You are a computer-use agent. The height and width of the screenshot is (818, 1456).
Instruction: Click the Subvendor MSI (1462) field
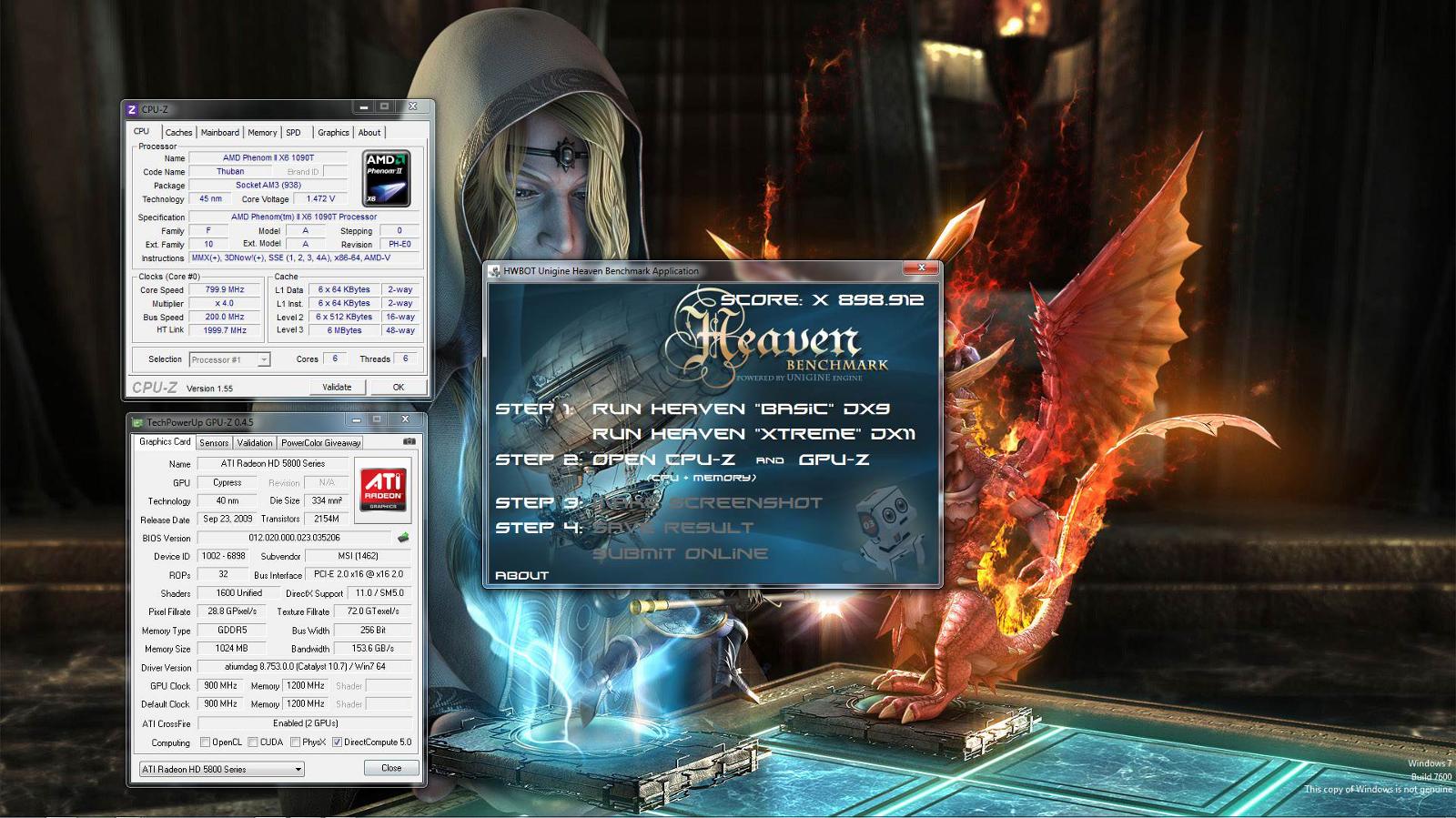tap(357, 556)
